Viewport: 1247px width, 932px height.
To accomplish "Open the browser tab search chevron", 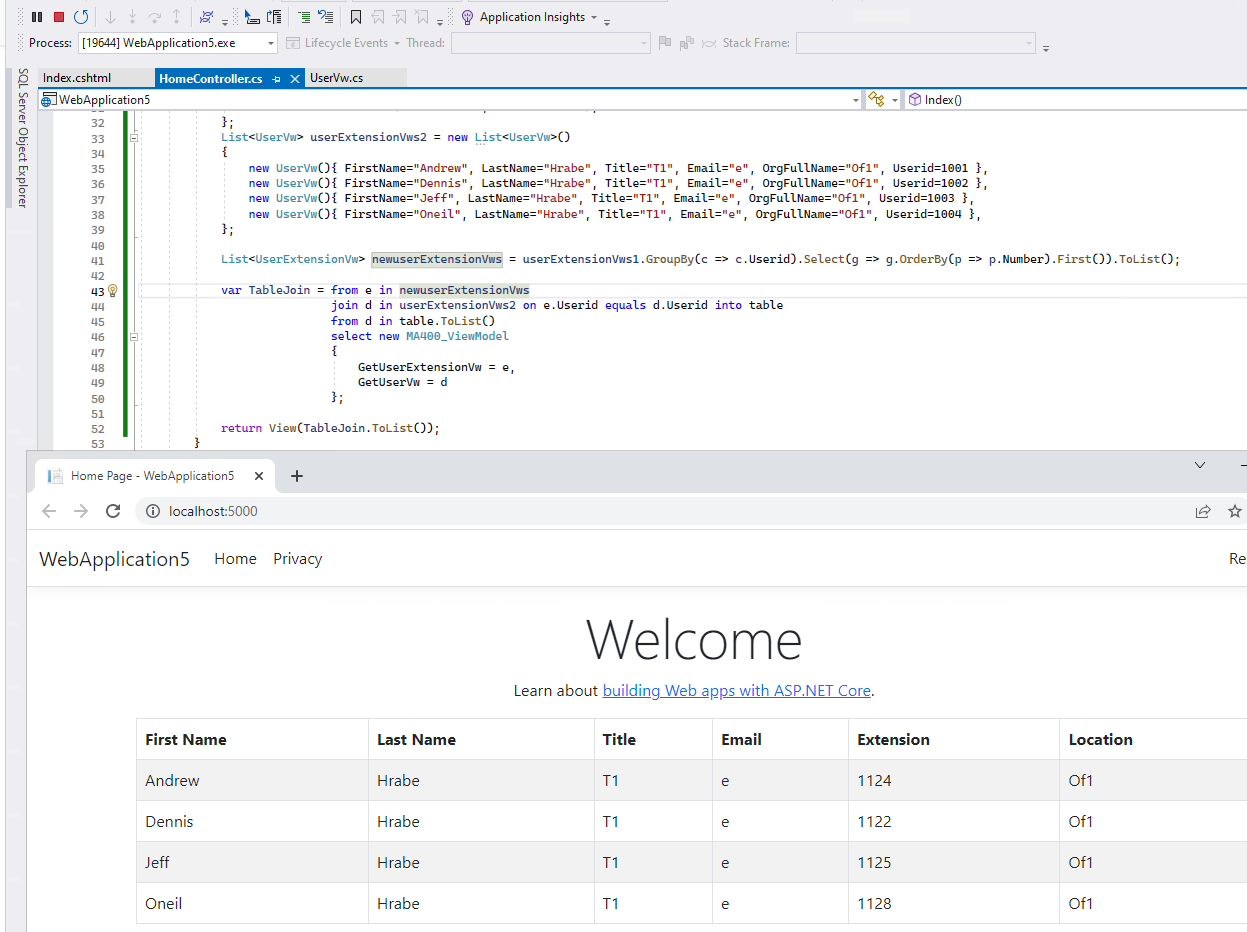I will tap(1200, 465).
